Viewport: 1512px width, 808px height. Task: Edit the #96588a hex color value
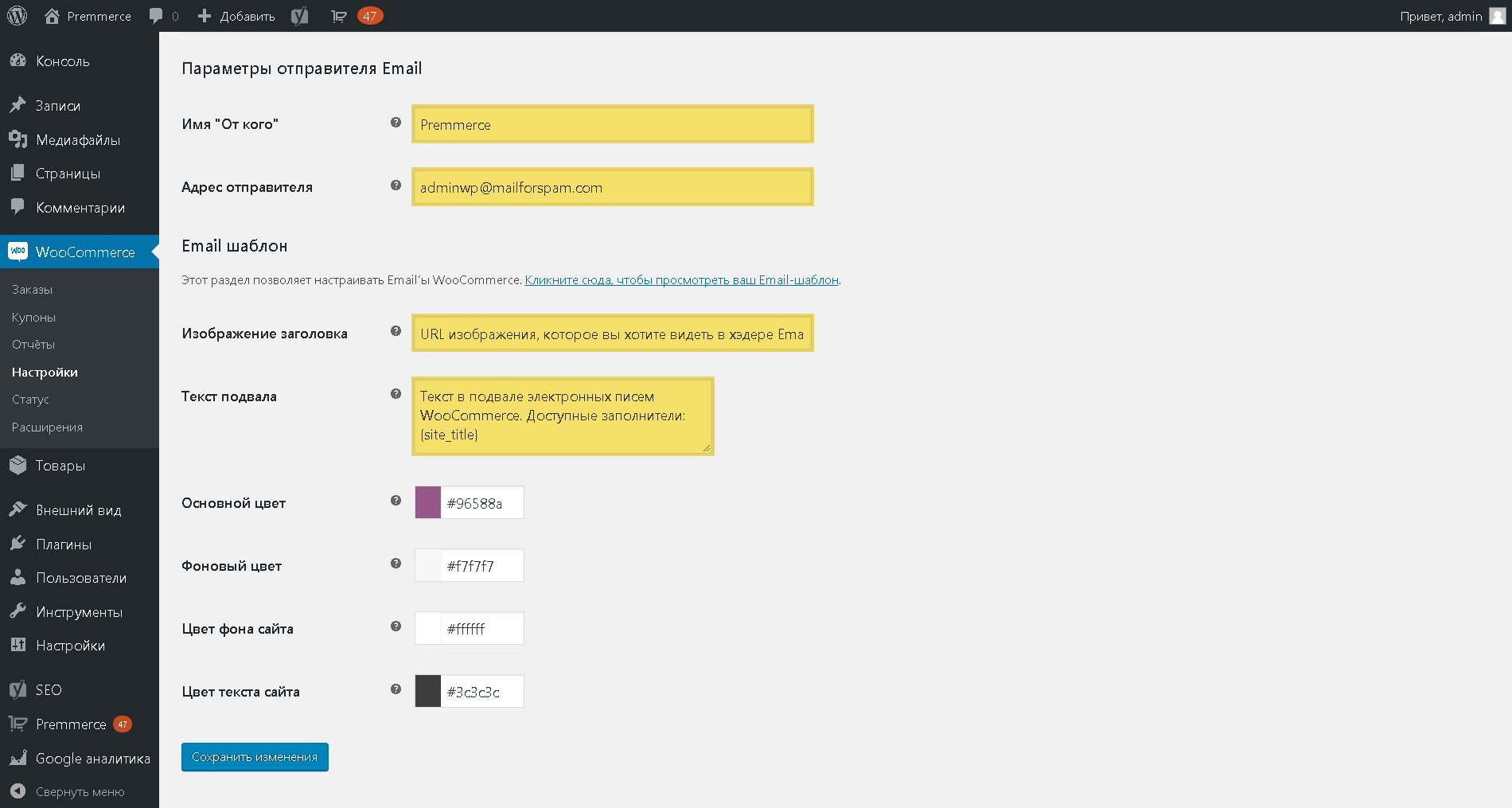[482, 503]
